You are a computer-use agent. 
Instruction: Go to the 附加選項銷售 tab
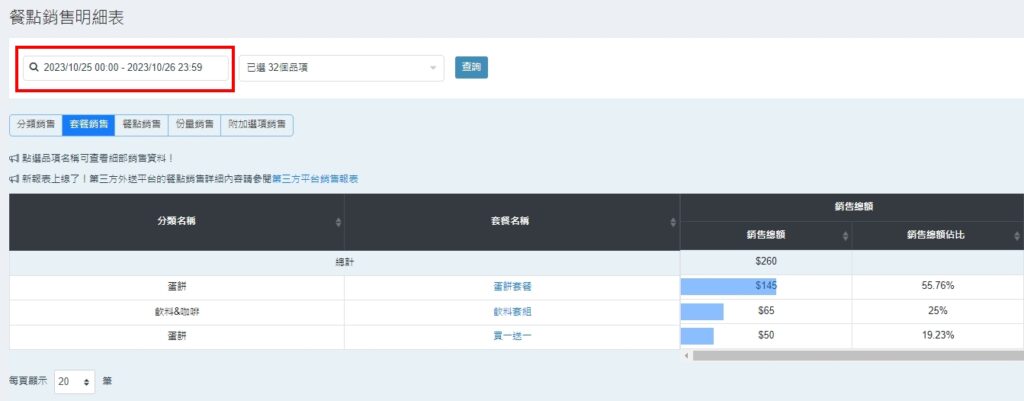256,125
